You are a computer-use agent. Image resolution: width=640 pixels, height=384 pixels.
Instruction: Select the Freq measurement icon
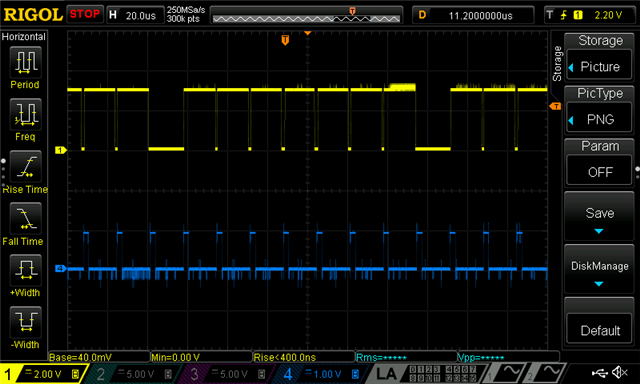pos(26,113)
